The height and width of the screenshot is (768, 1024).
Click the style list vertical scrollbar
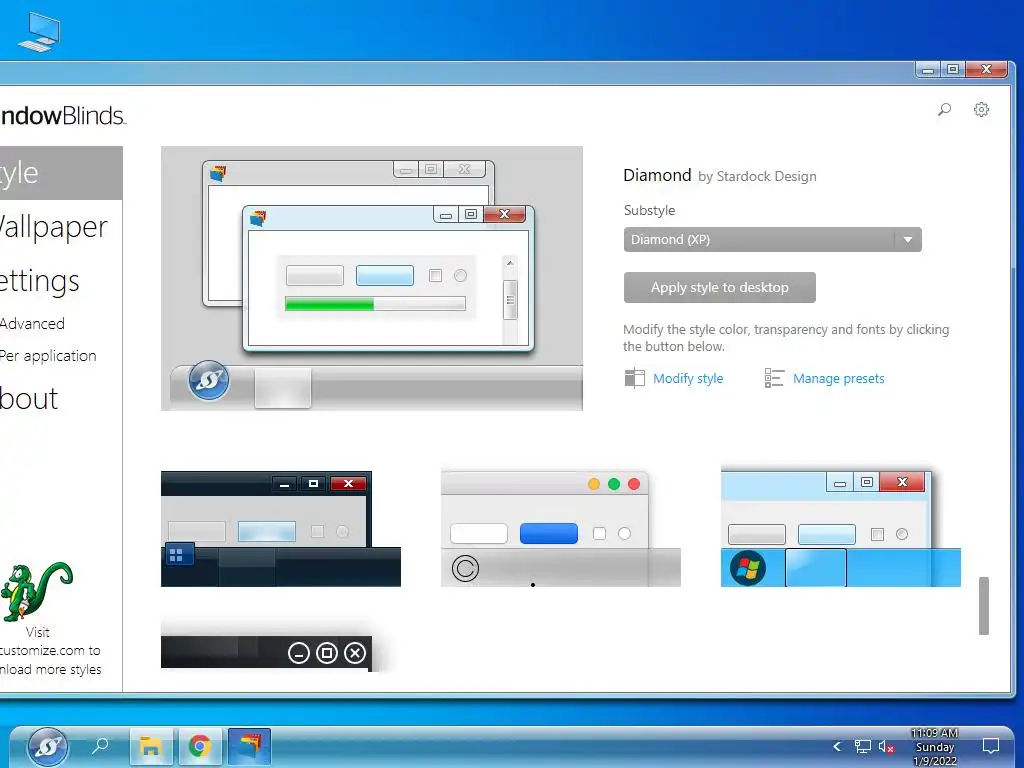[984, 605]
